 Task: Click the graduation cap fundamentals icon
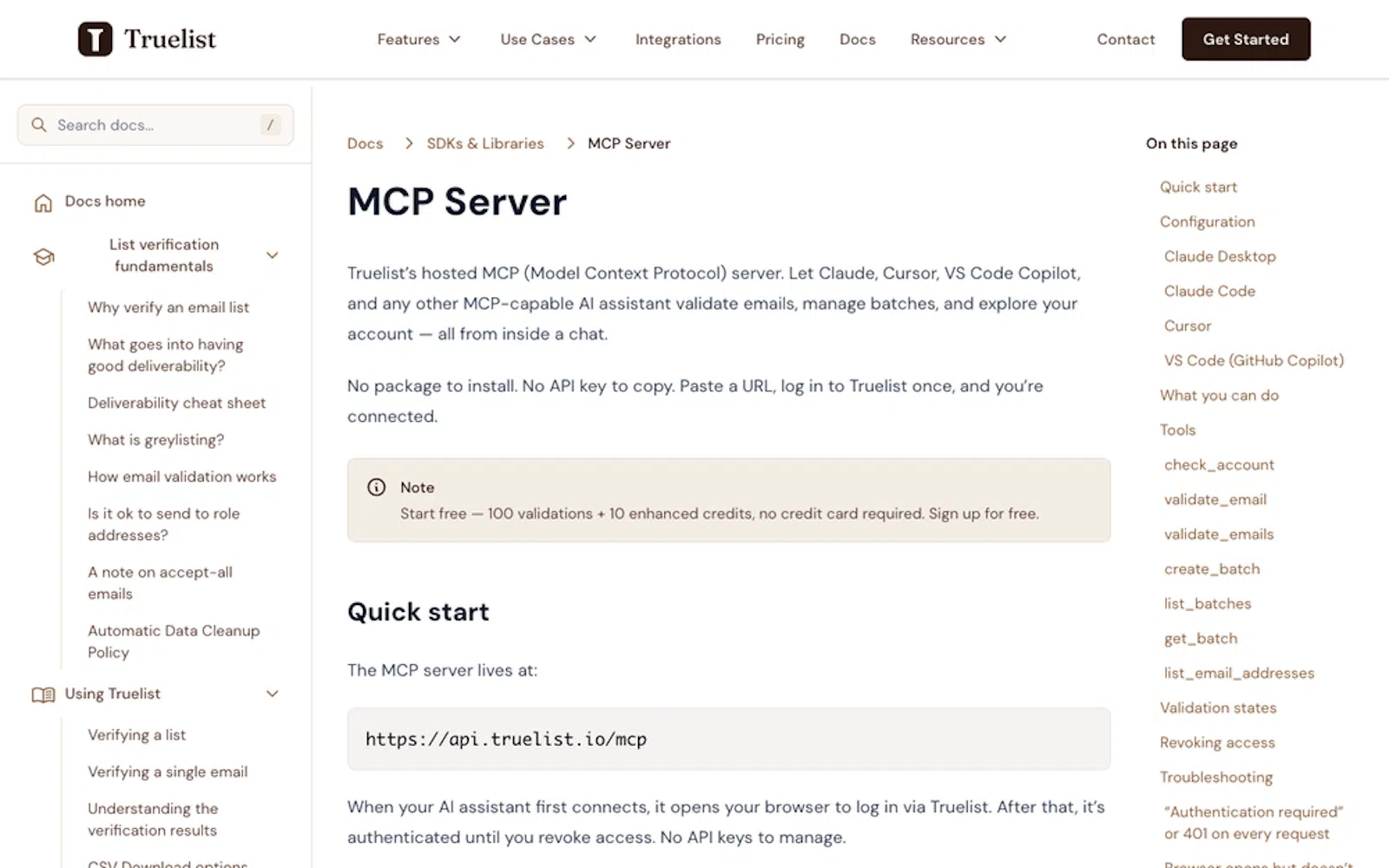[43, 256]
